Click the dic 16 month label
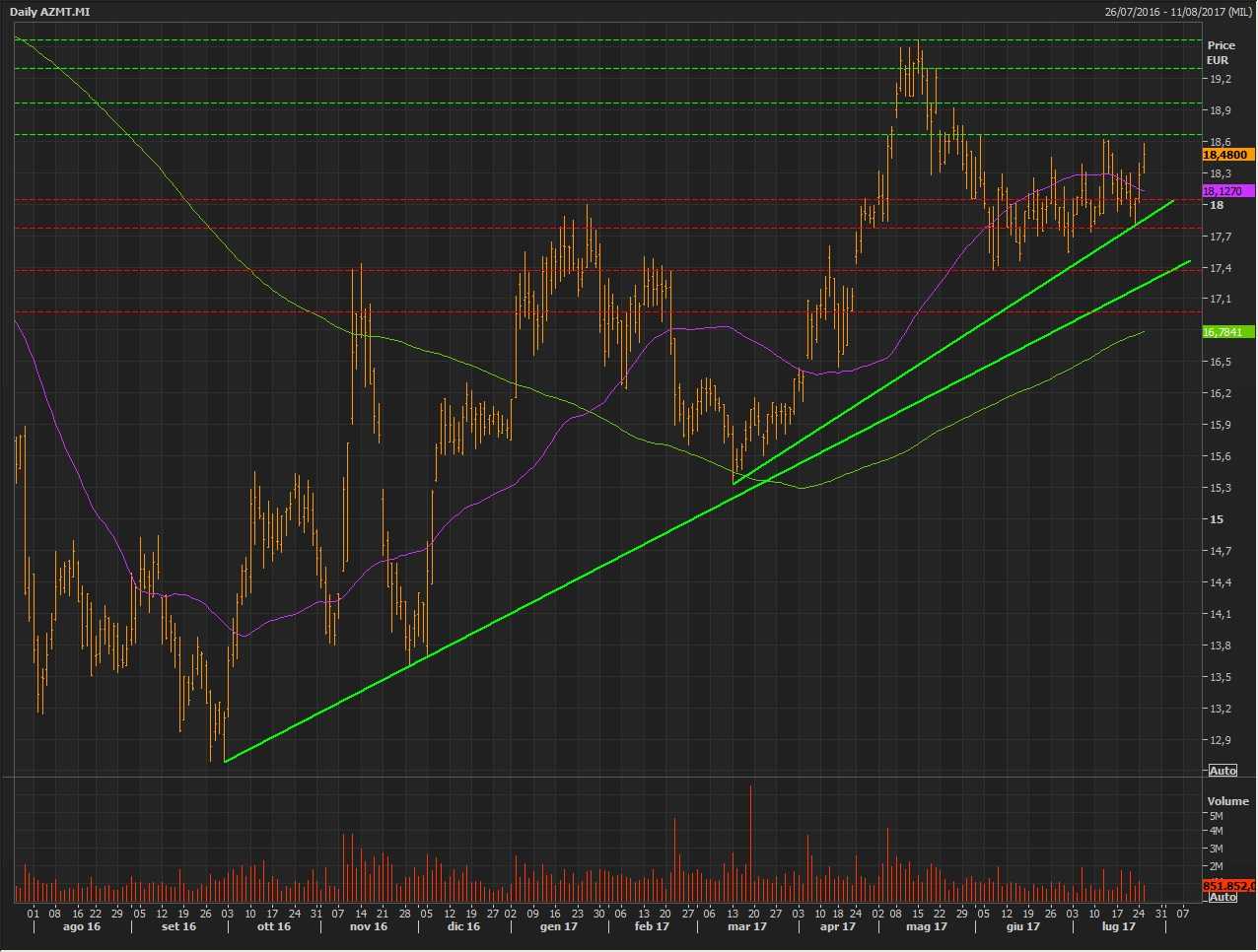The width and height of the screenshot is (1258, 952). pos(463,926)
